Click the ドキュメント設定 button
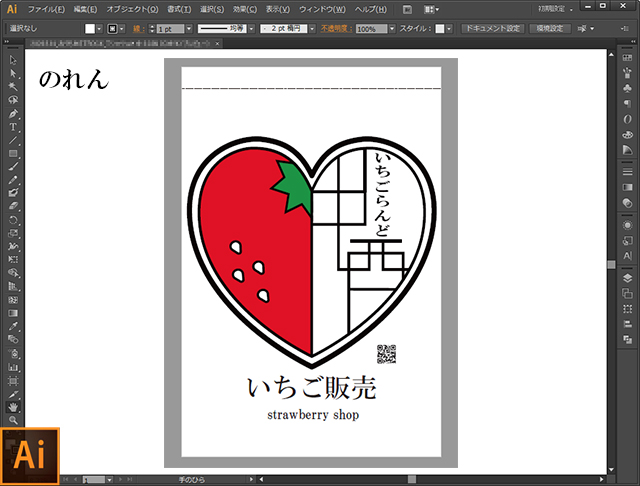This screenshot has height=486, width=640. (x=493, y=29)
